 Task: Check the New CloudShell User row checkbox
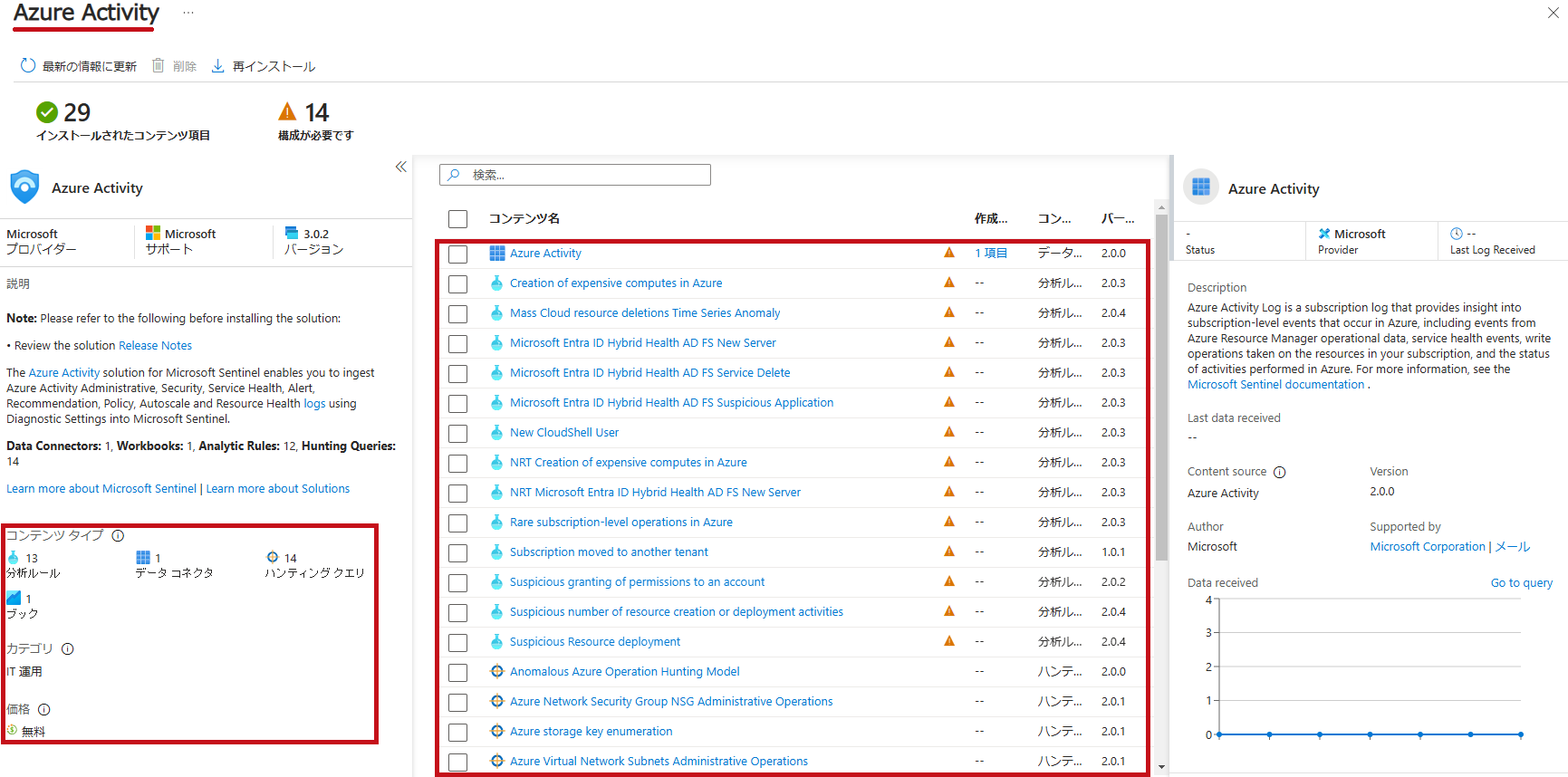(458, 434)
